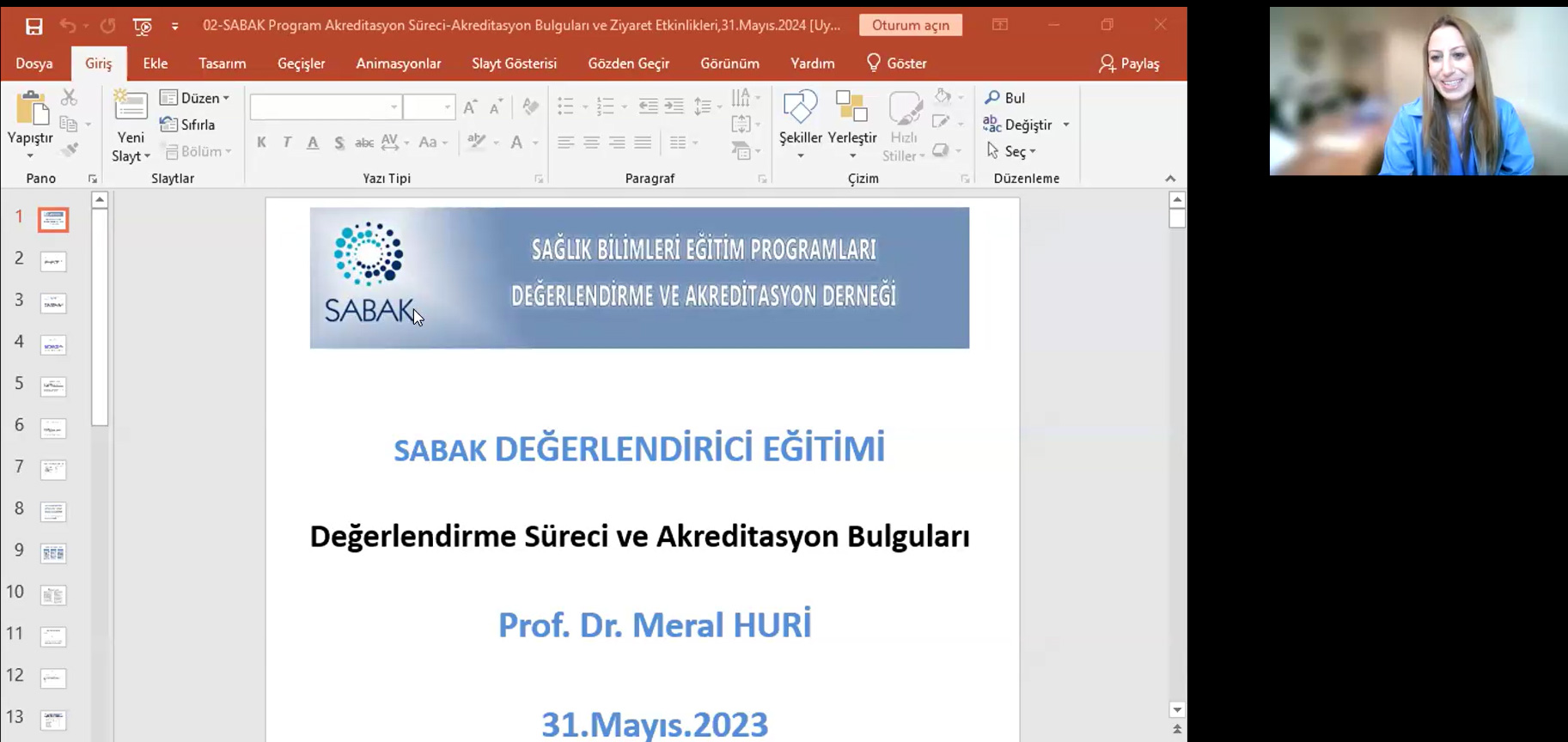Click the Format Painter brush icon
This screenshot has width=1568, height=742.
point(70,150)
